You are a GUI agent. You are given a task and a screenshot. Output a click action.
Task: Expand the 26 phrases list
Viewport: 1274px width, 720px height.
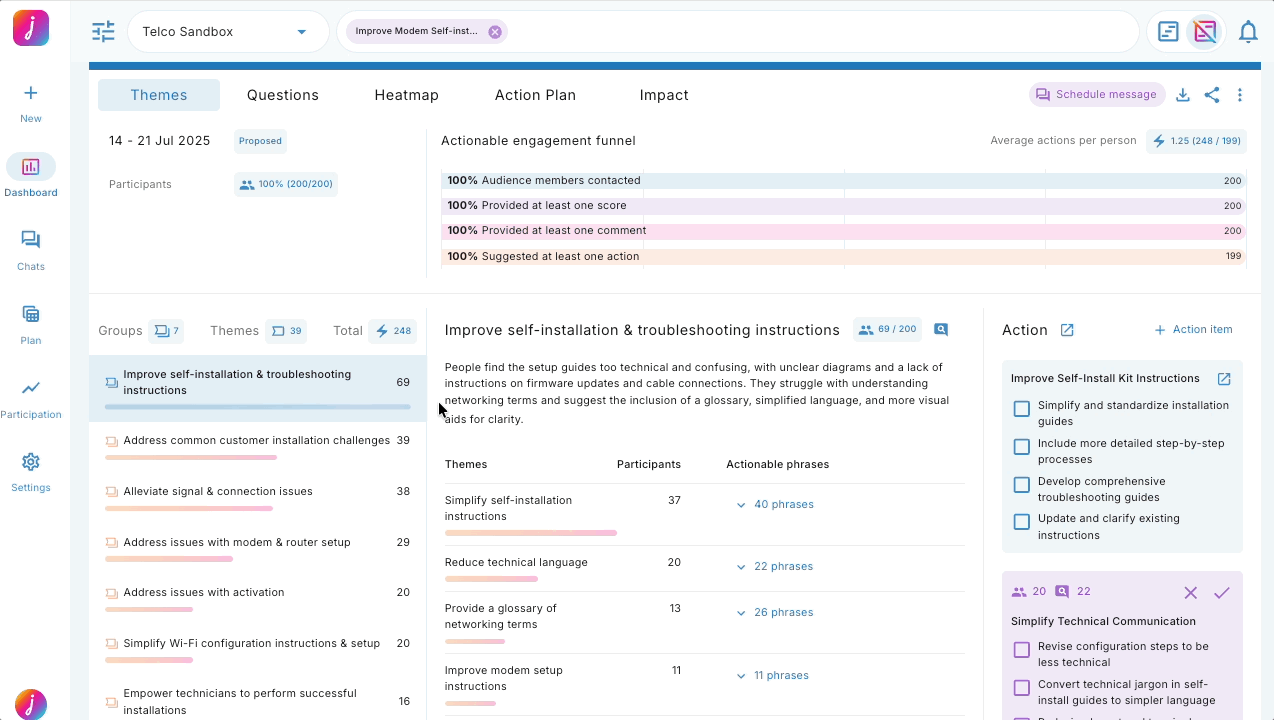click(x=775, y=612)
